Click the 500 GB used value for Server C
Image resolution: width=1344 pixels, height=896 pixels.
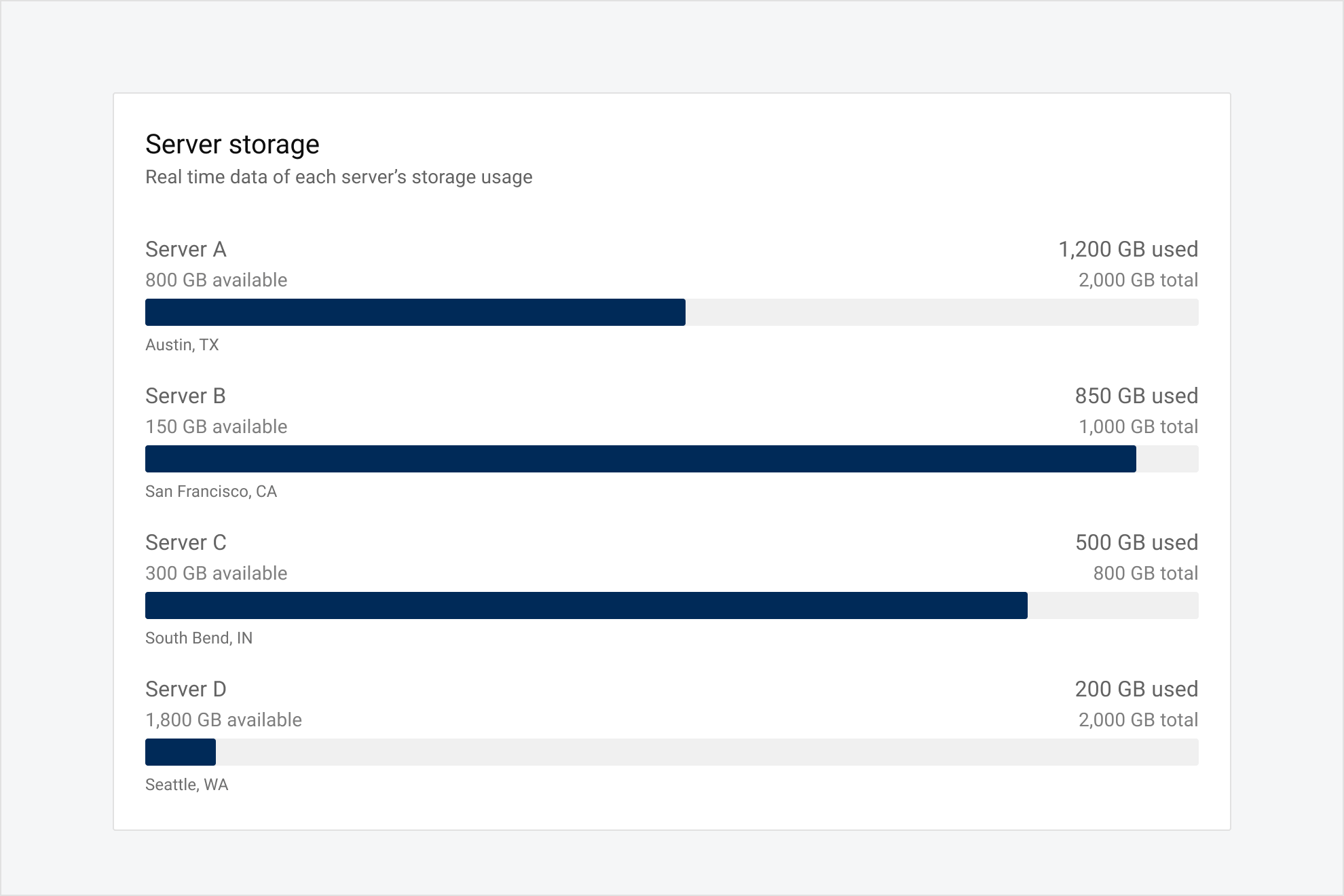[1138, 542]
